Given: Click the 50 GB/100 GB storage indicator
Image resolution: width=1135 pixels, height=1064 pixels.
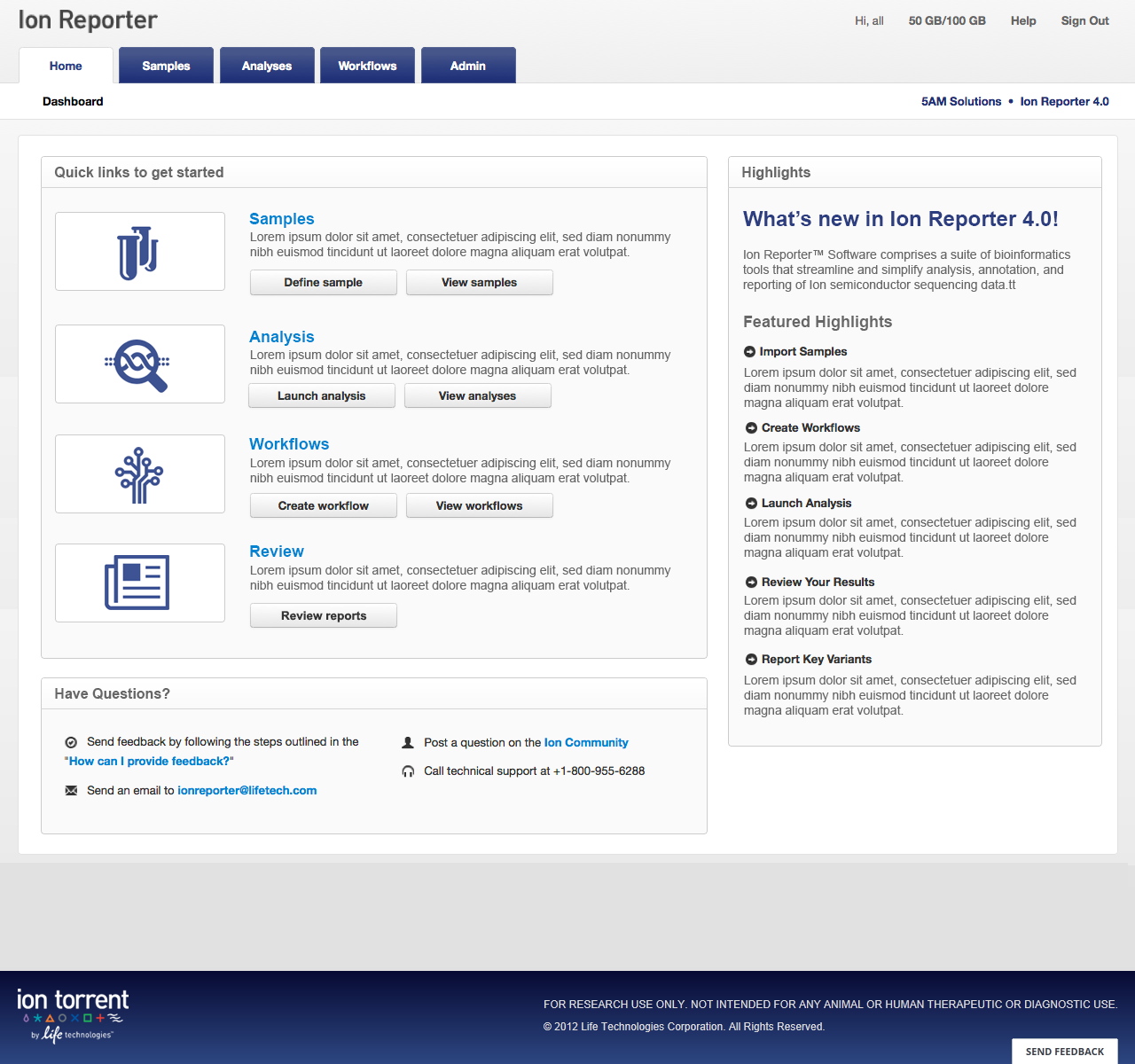Looking at the screenshot, I should pos(947,20).
